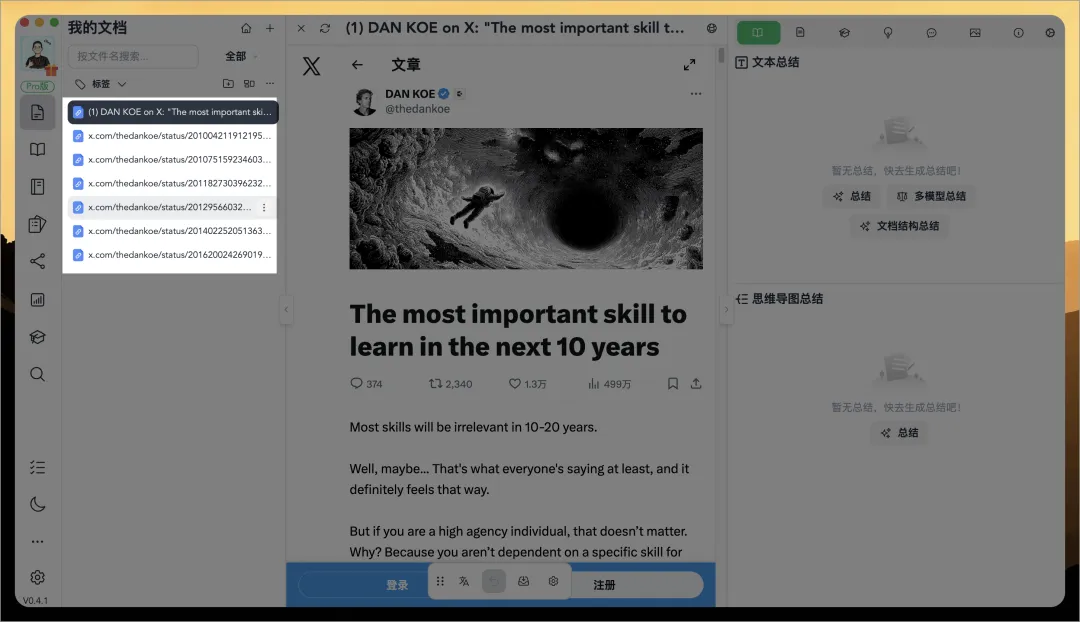
Task: Collapse the left document list panel
Action: (285, 310)
